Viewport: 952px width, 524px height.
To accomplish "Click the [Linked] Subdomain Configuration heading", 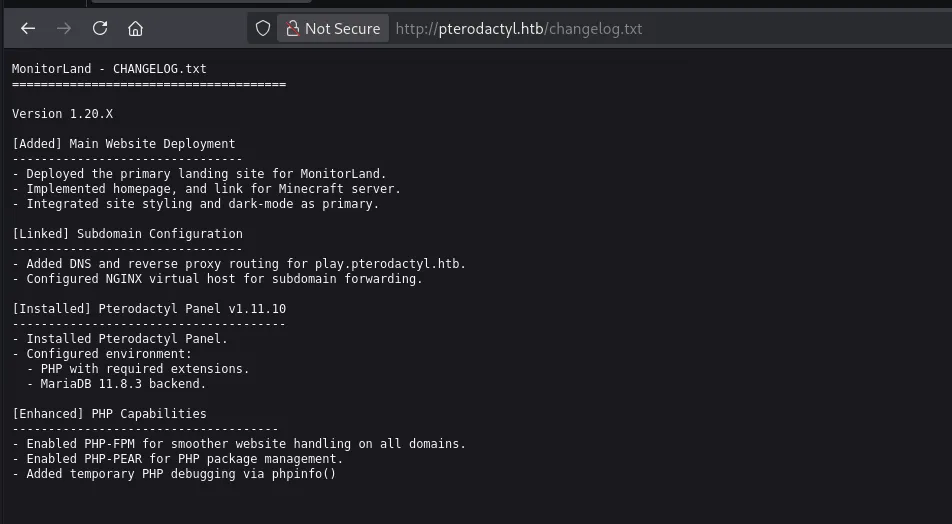I will 127,234.
